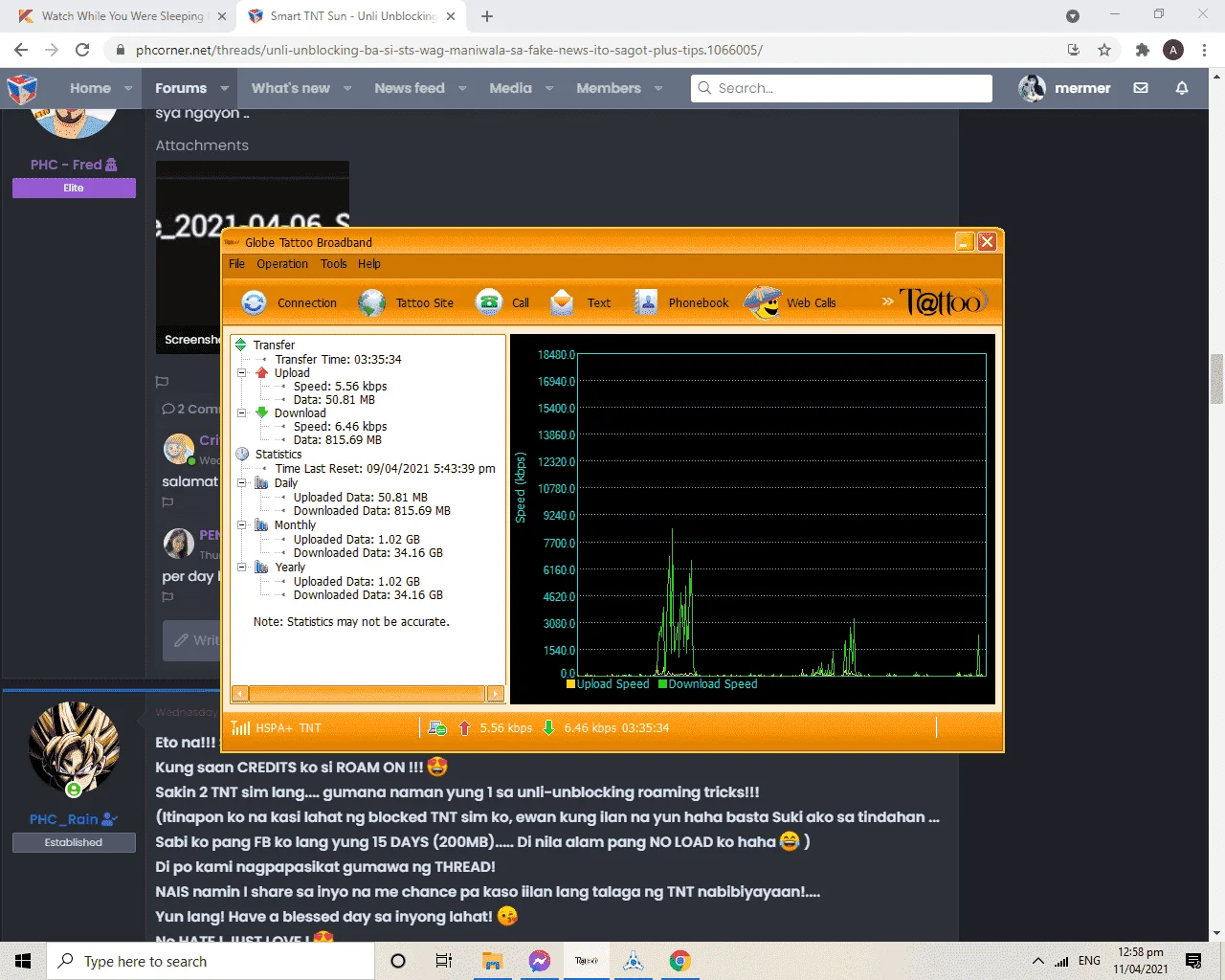Open the browser inbox envelope icon

[1141, 88]
